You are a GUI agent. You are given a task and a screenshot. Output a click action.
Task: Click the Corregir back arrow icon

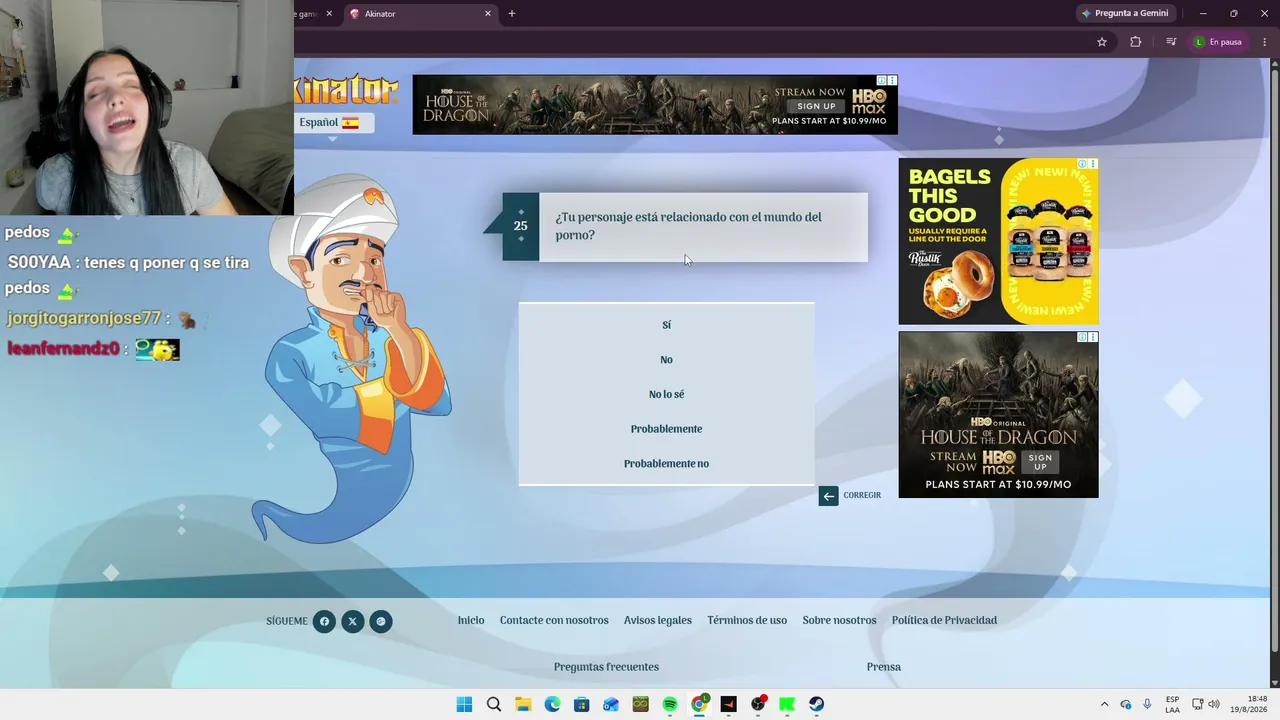[x=828, y=496]
